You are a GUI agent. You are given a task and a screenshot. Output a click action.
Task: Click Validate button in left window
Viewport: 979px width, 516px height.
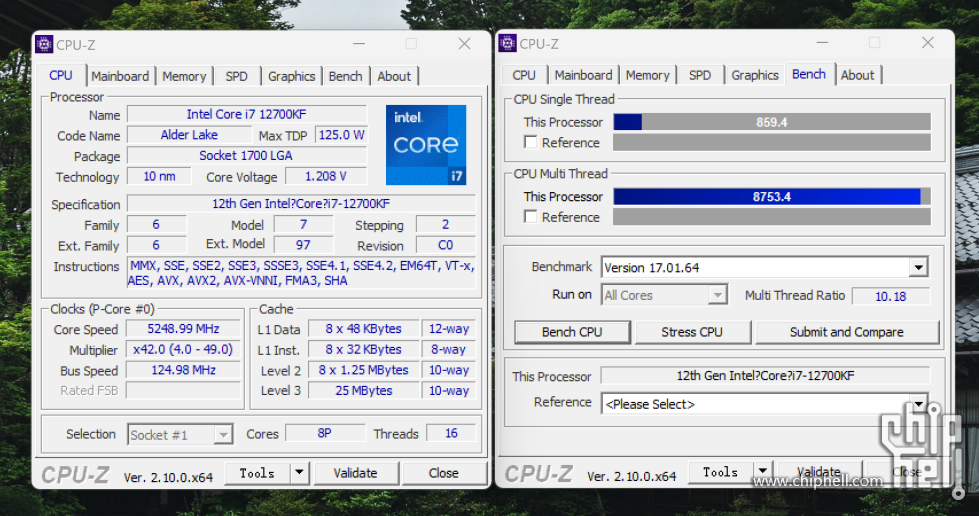click(355, 473)
